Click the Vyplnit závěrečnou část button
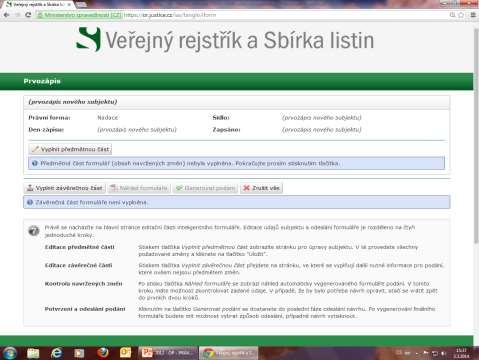This screenshot has height=360, width=479. pyautogui.click(x=65, y=188)
